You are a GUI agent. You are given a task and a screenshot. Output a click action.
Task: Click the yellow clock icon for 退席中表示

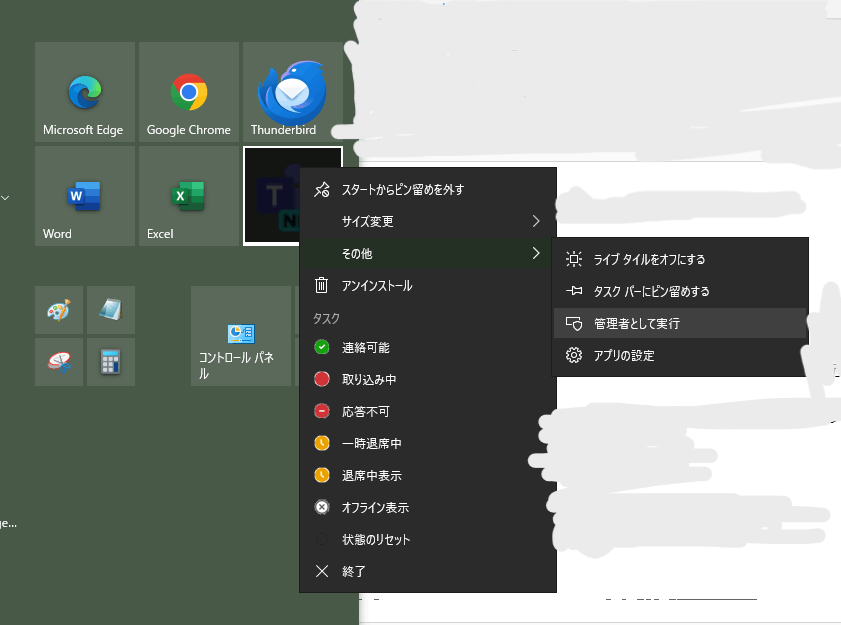click(322, 475)
